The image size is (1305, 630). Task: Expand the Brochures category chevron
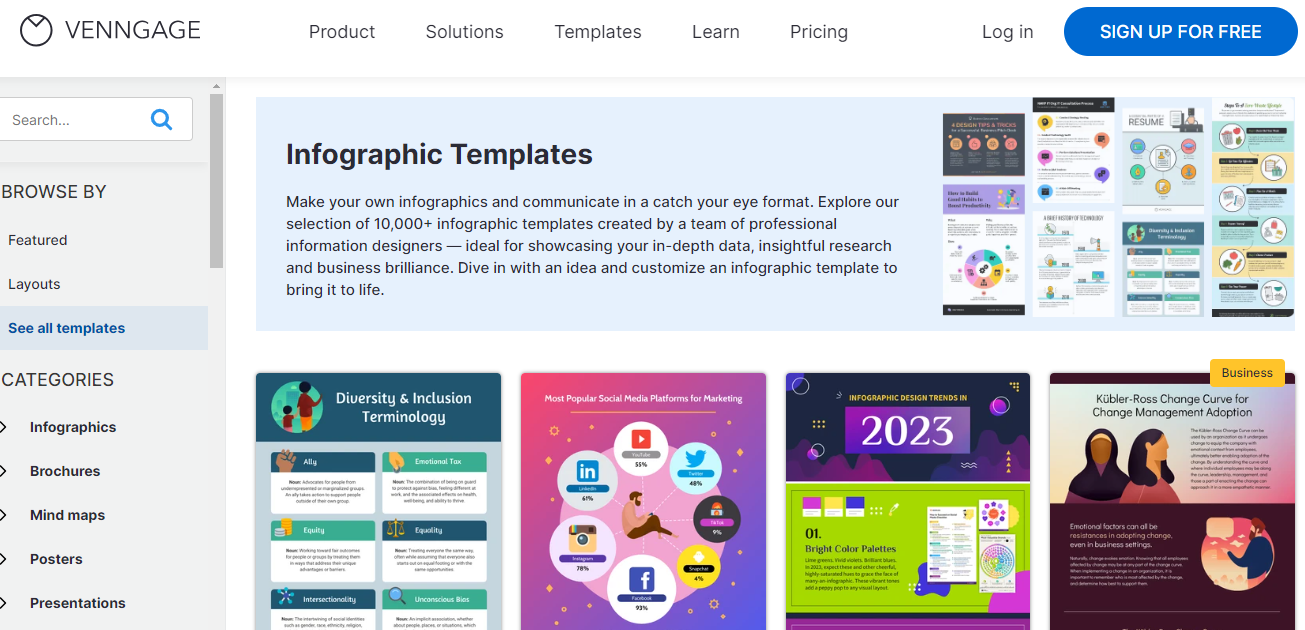(4, 471)
